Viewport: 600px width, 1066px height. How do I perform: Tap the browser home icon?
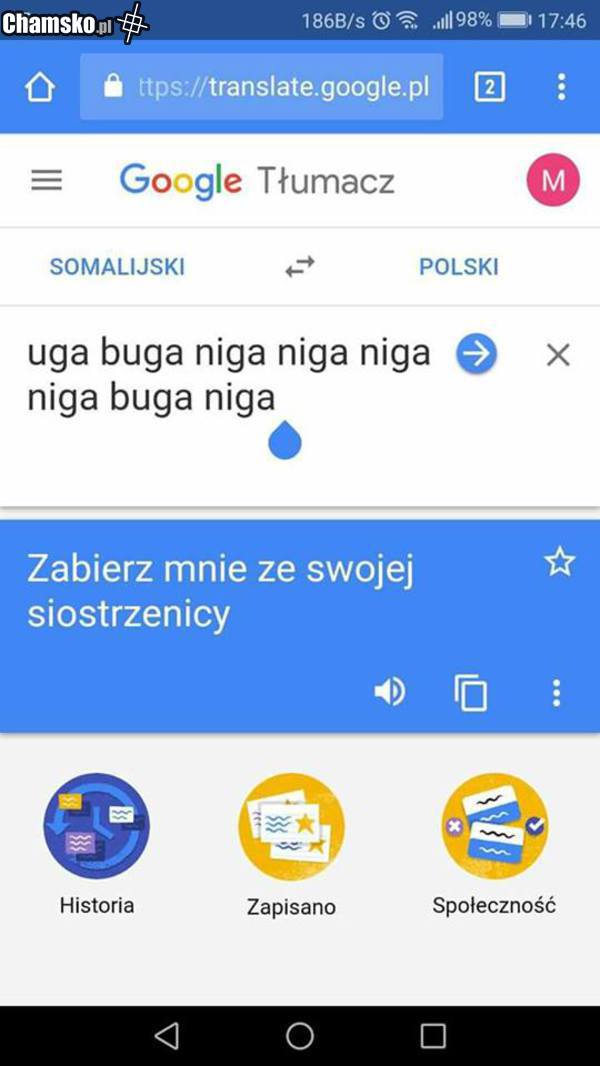[39, 88]
